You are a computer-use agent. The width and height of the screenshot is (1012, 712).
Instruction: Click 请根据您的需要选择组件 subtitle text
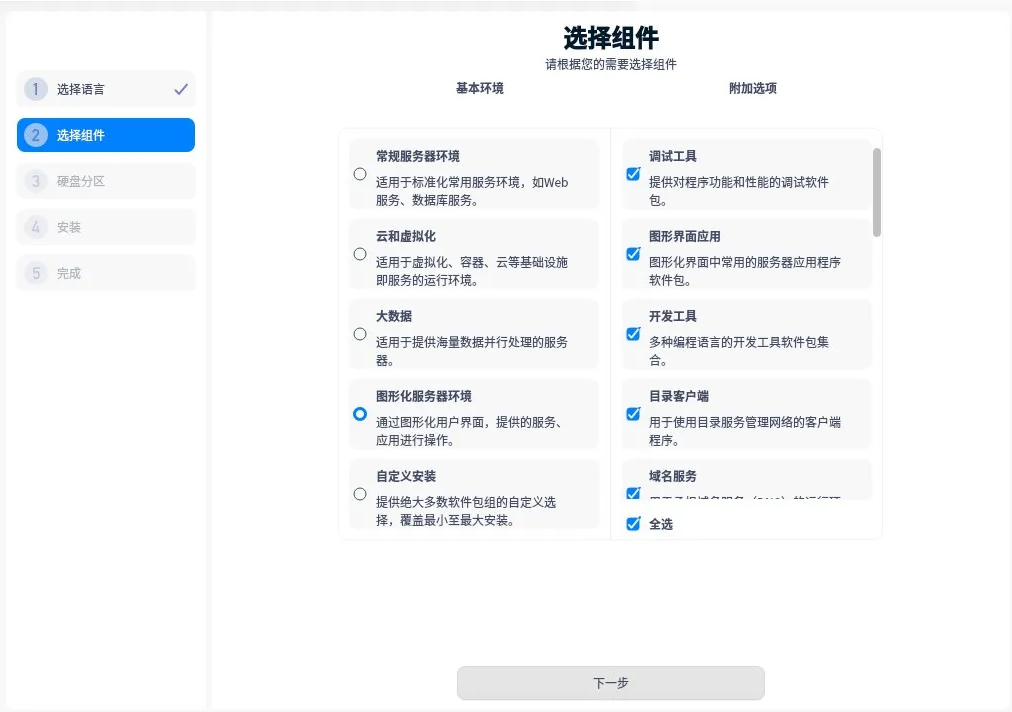click(611, 65)
